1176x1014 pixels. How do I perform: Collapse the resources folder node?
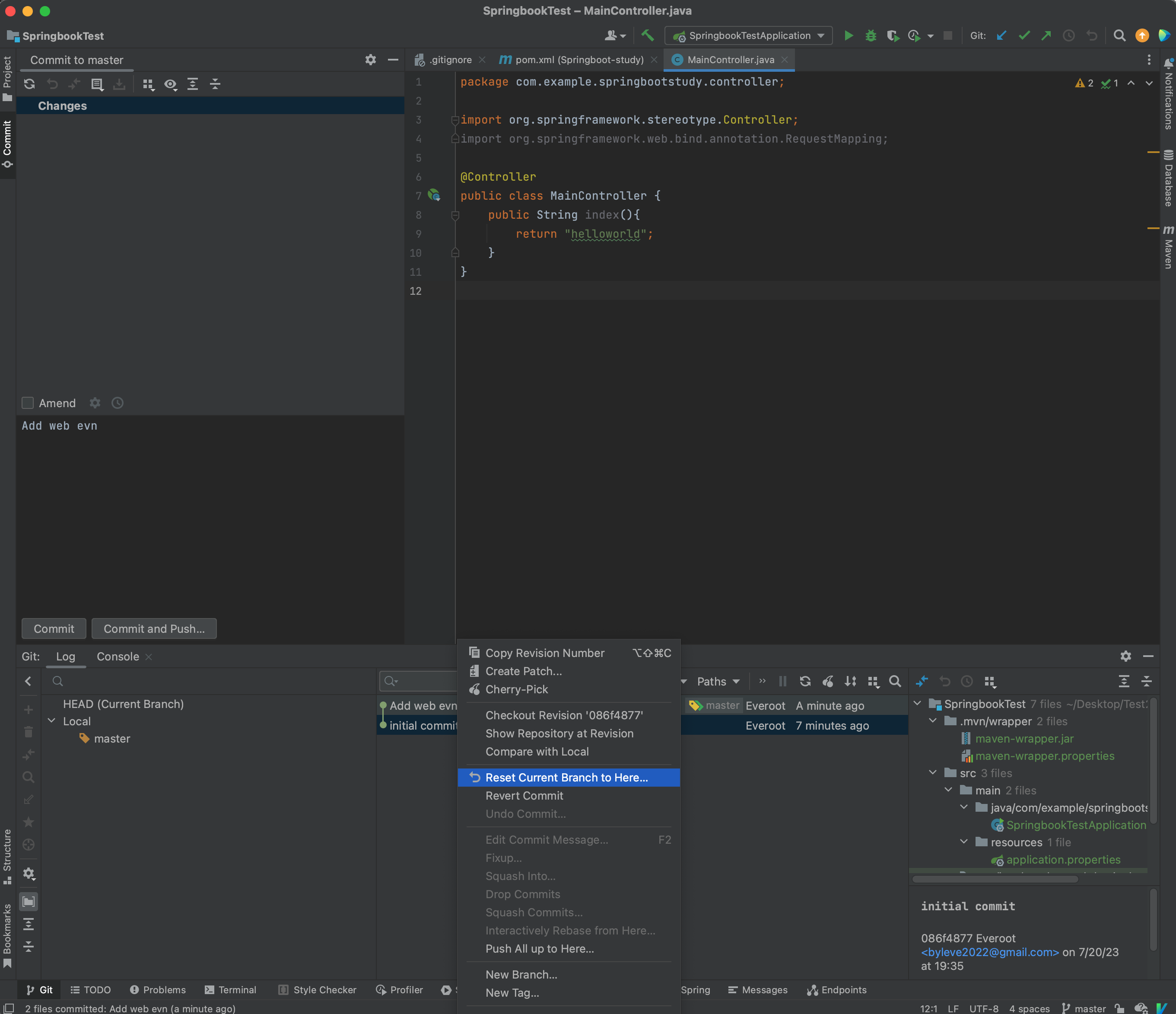click(964, 842)
